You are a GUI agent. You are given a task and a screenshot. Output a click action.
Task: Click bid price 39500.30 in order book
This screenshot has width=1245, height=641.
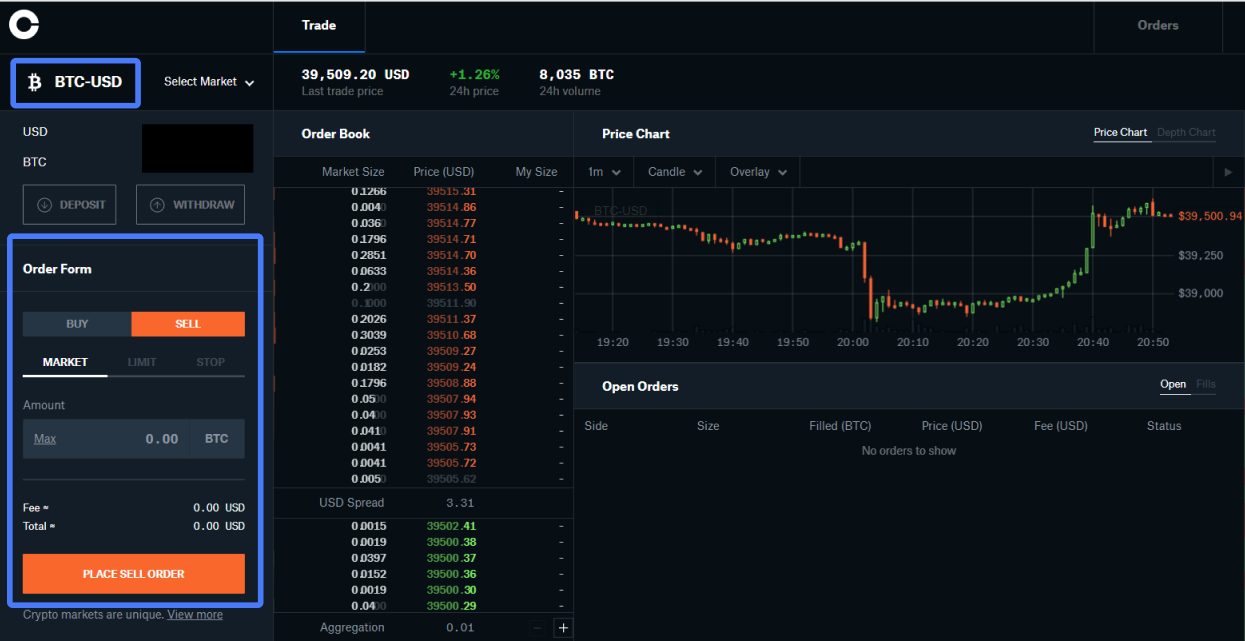[x=451, y=590]
